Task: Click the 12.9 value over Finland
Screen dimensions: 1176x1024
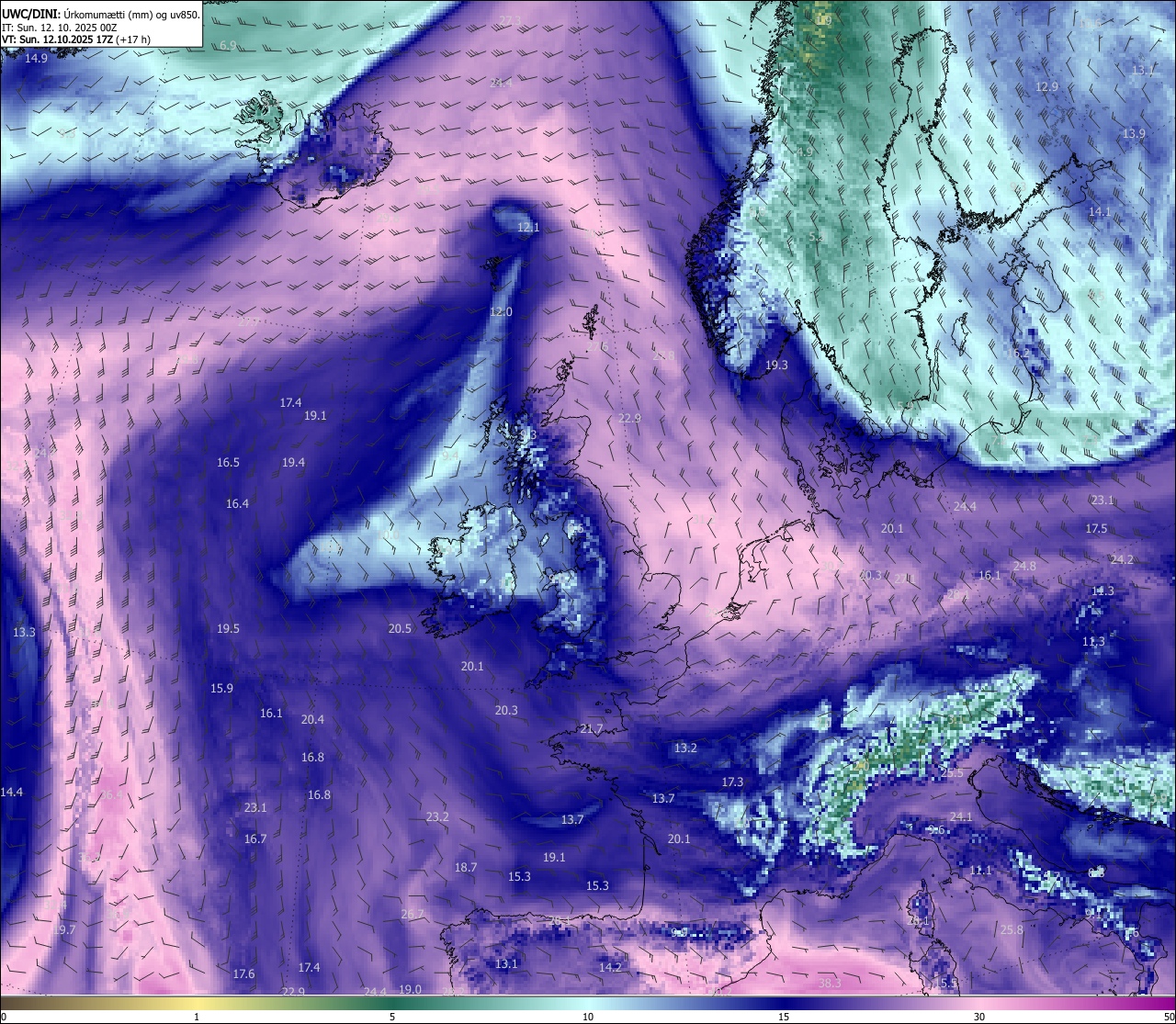Action: coord(1046,87)
